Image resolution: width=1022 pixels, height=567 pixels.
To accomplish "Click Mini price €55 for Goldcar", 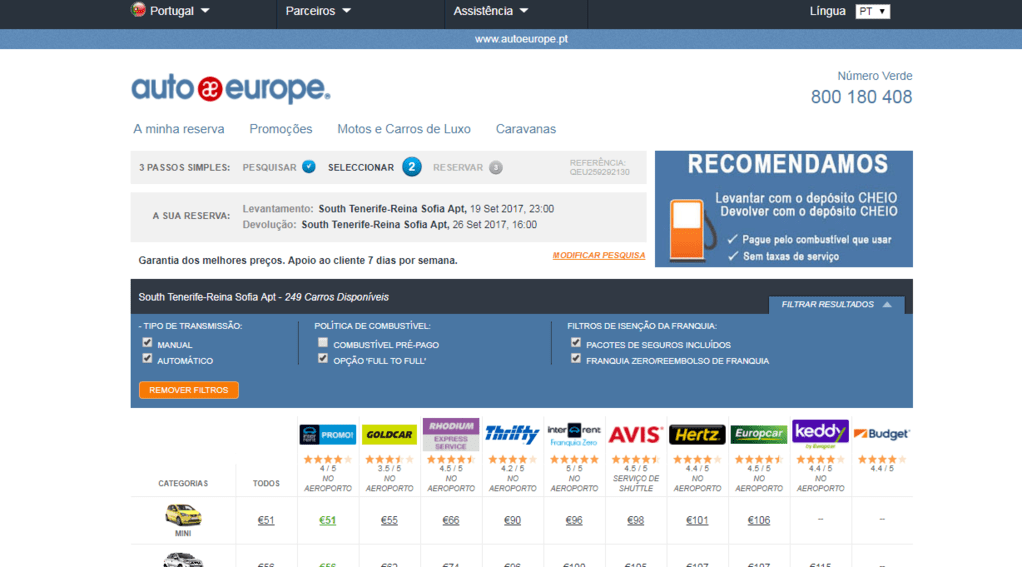I will tap(389, 520).
